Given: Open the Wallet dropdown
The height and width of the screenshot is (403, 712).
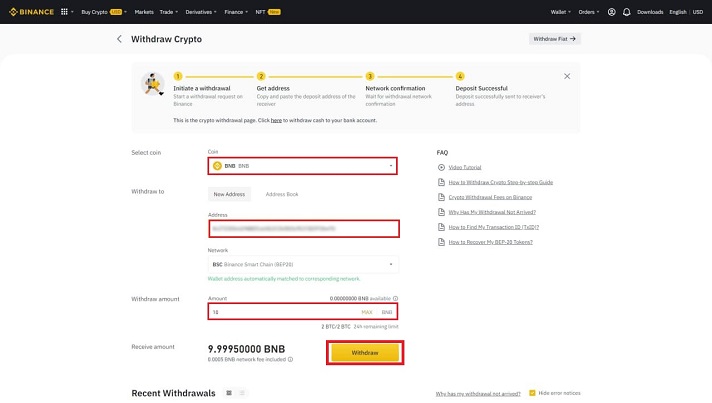Looking at the screenshot, I should pyautogui.click(x=561, y=12).
